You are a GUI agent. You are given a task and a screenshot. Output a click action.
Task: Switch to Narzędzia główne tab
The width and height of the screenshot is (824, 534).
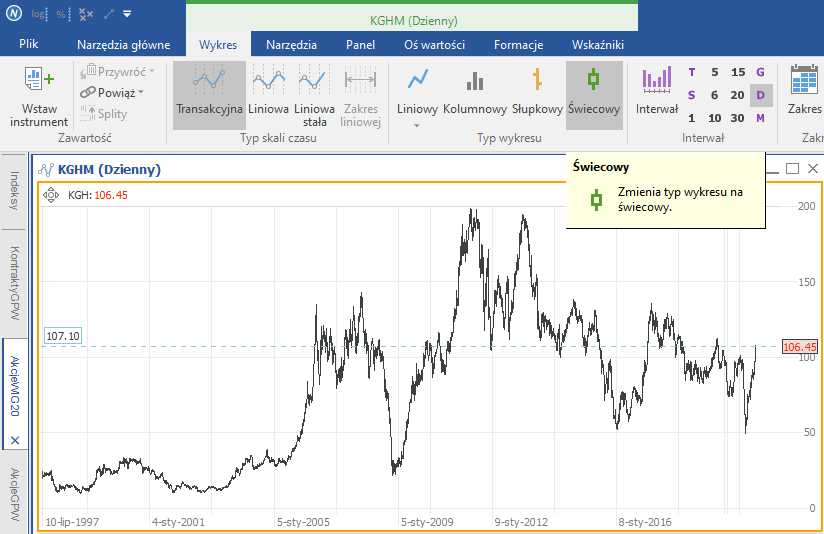(123, 45)
